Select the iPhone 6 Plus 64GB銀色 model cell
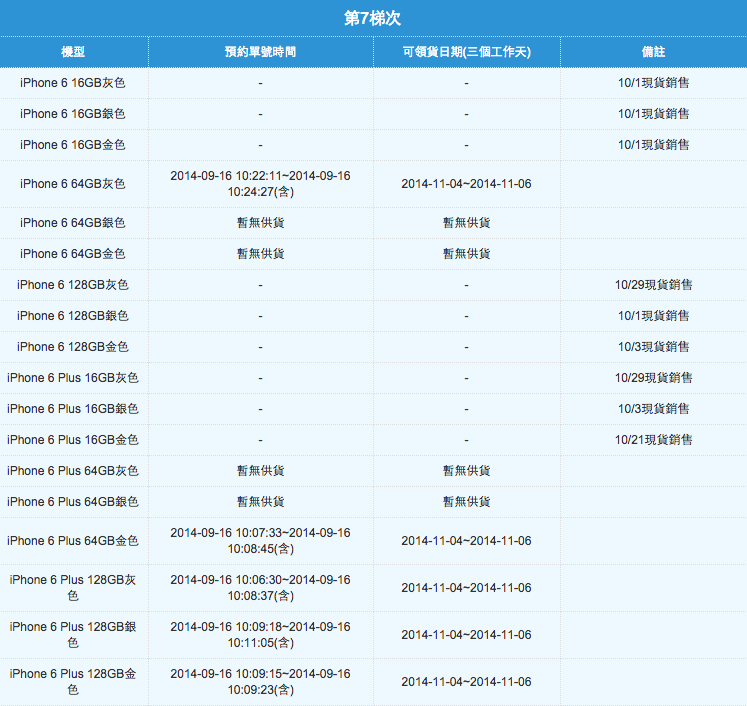747x706 pixels. coord(72,502)
